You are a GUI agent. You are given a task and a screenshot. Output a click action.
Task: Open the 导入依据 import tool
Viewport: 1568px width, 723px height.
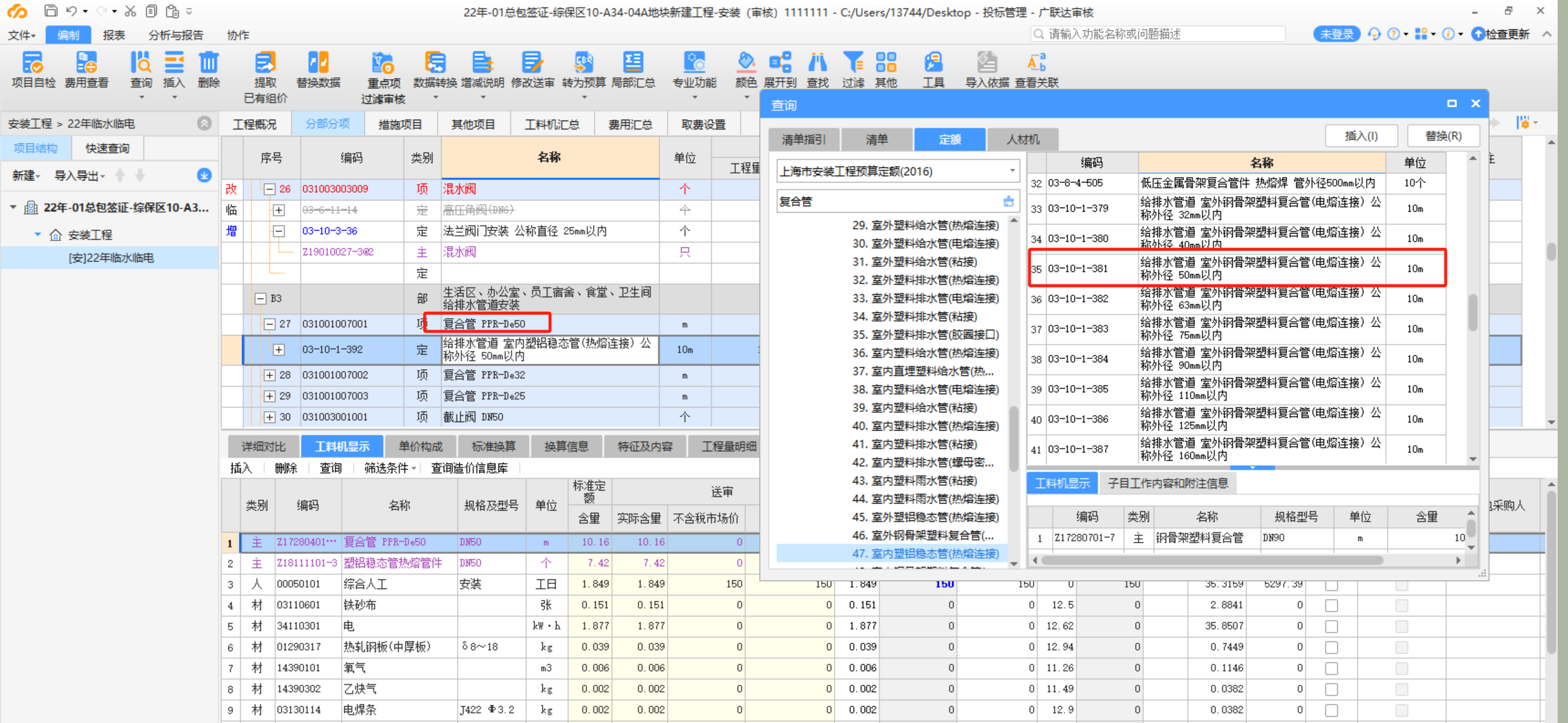click(x=987, y=70)
